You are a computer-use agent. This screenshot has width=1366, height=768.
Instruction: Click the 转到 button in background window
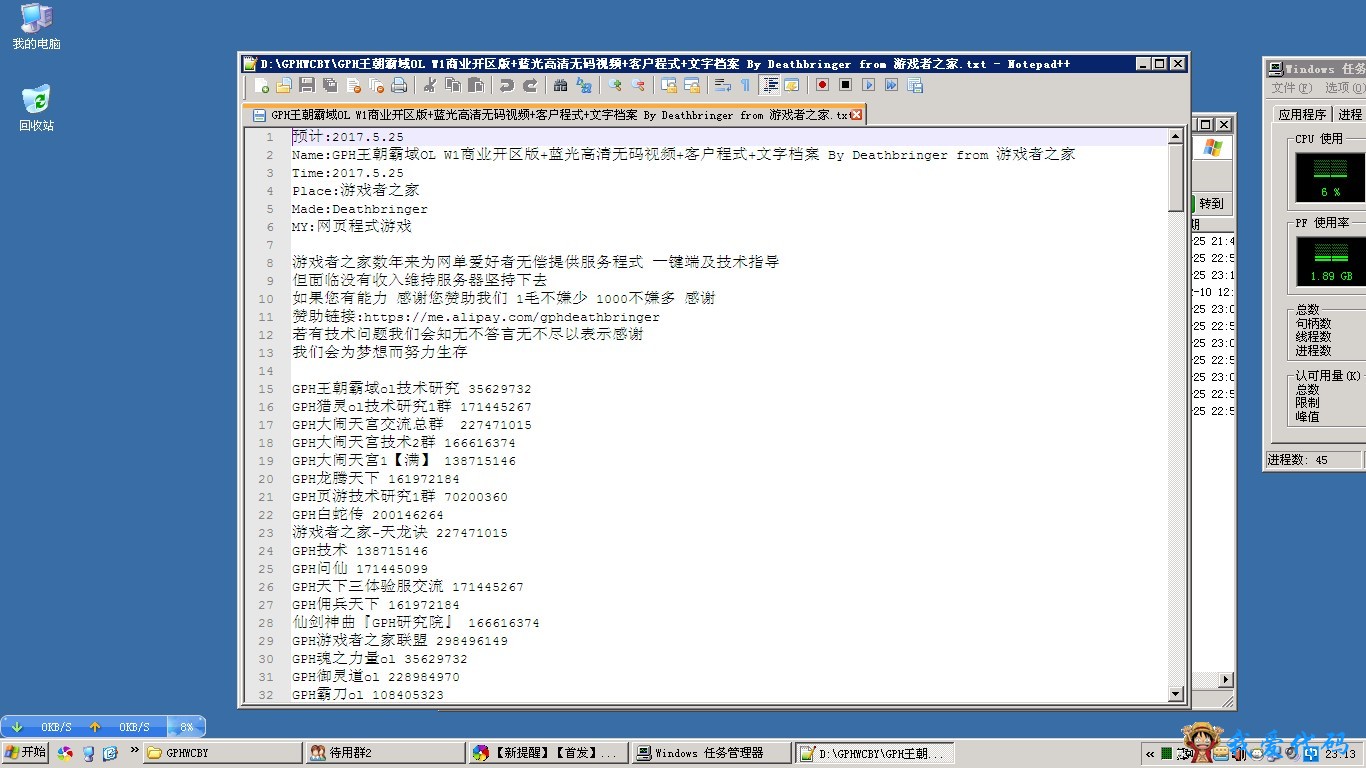tap(1211, 203)
